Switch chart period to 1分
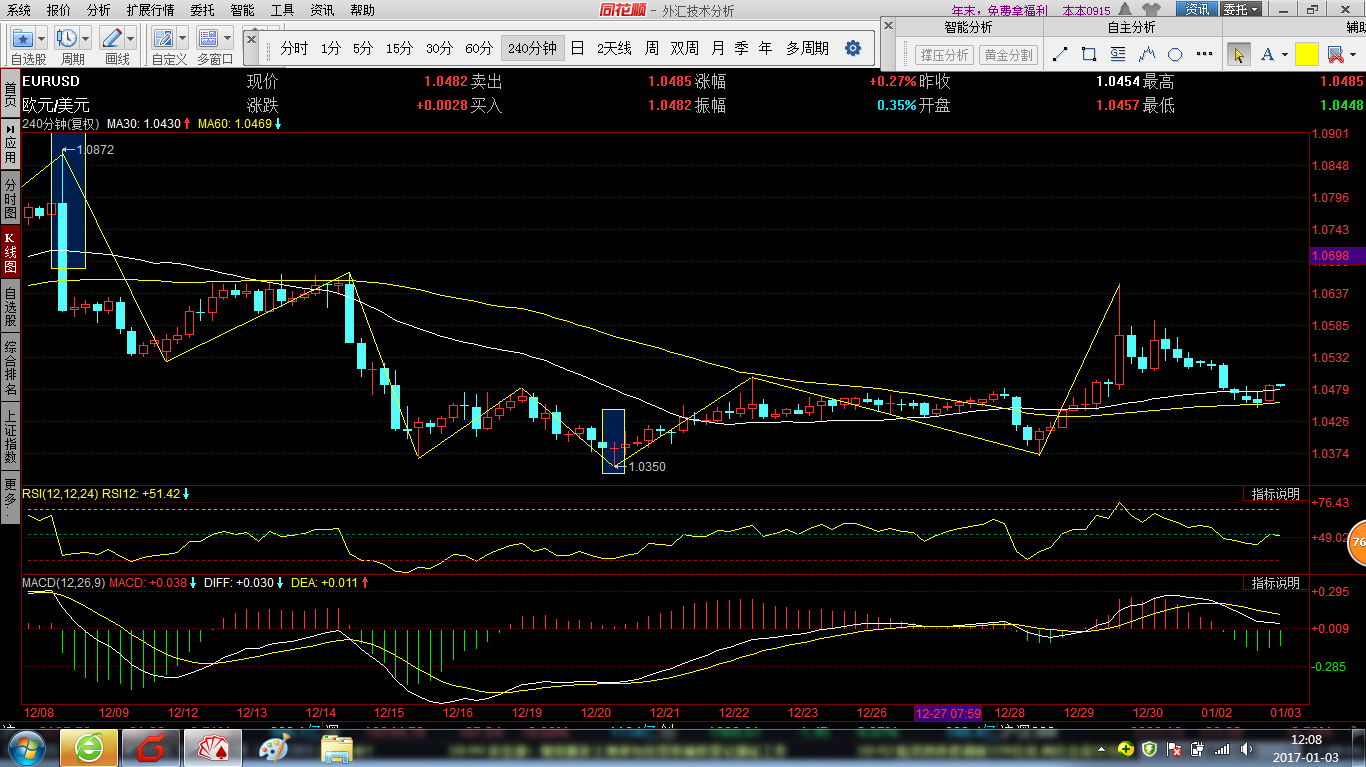Screen dimensions: 1366x767 (331, 48)
